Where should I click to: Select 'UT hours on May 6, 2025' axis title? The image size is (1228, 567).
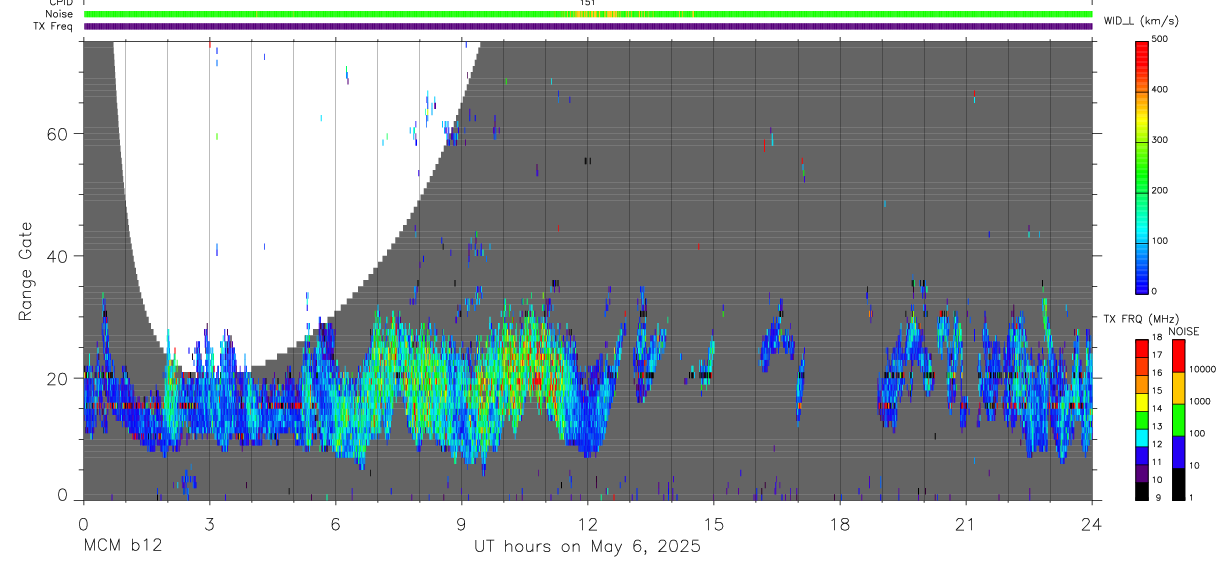pyautogui.click(x=587, y=547)
